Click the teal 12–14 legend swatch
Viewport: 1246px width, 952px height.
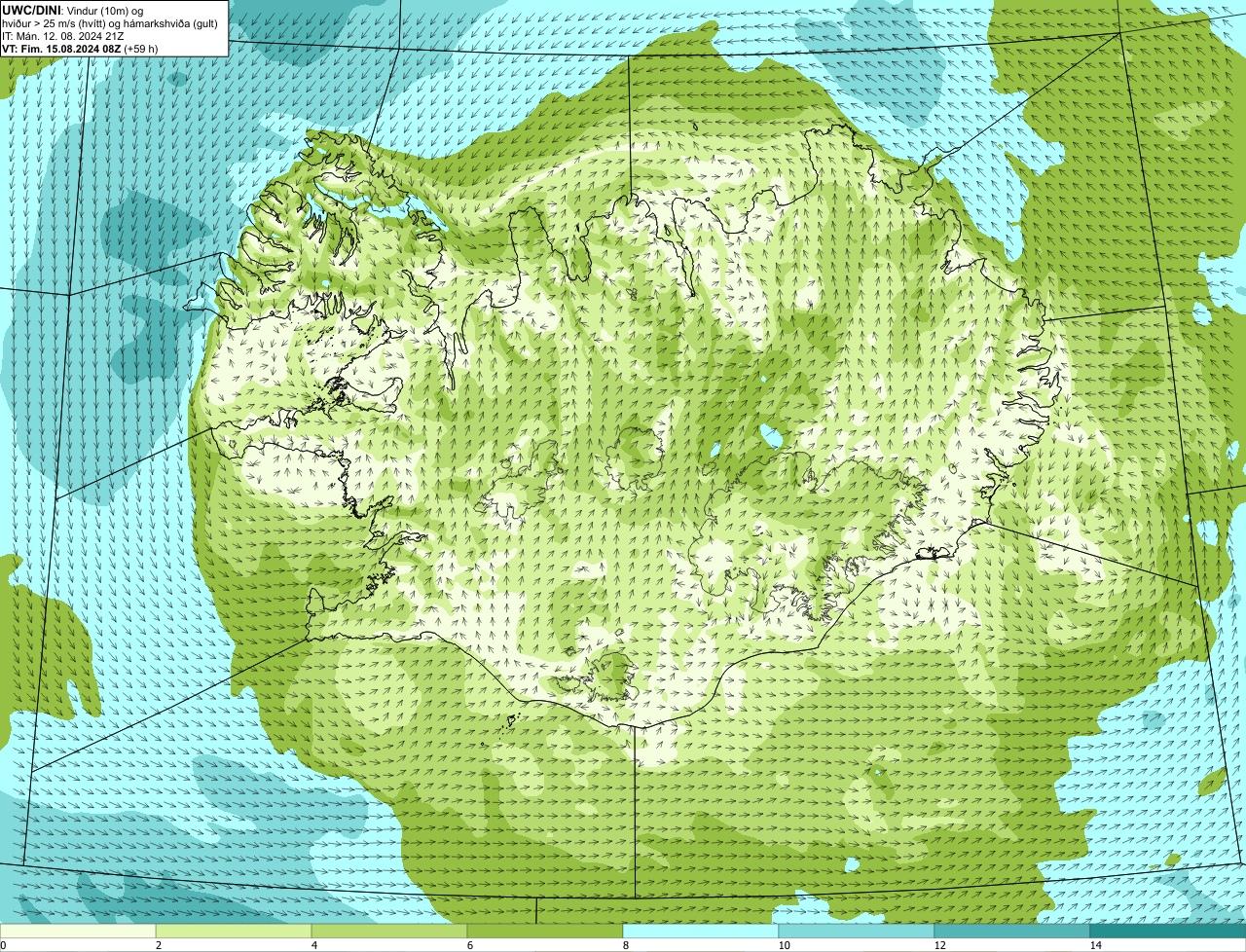[x=1012, y=931]
